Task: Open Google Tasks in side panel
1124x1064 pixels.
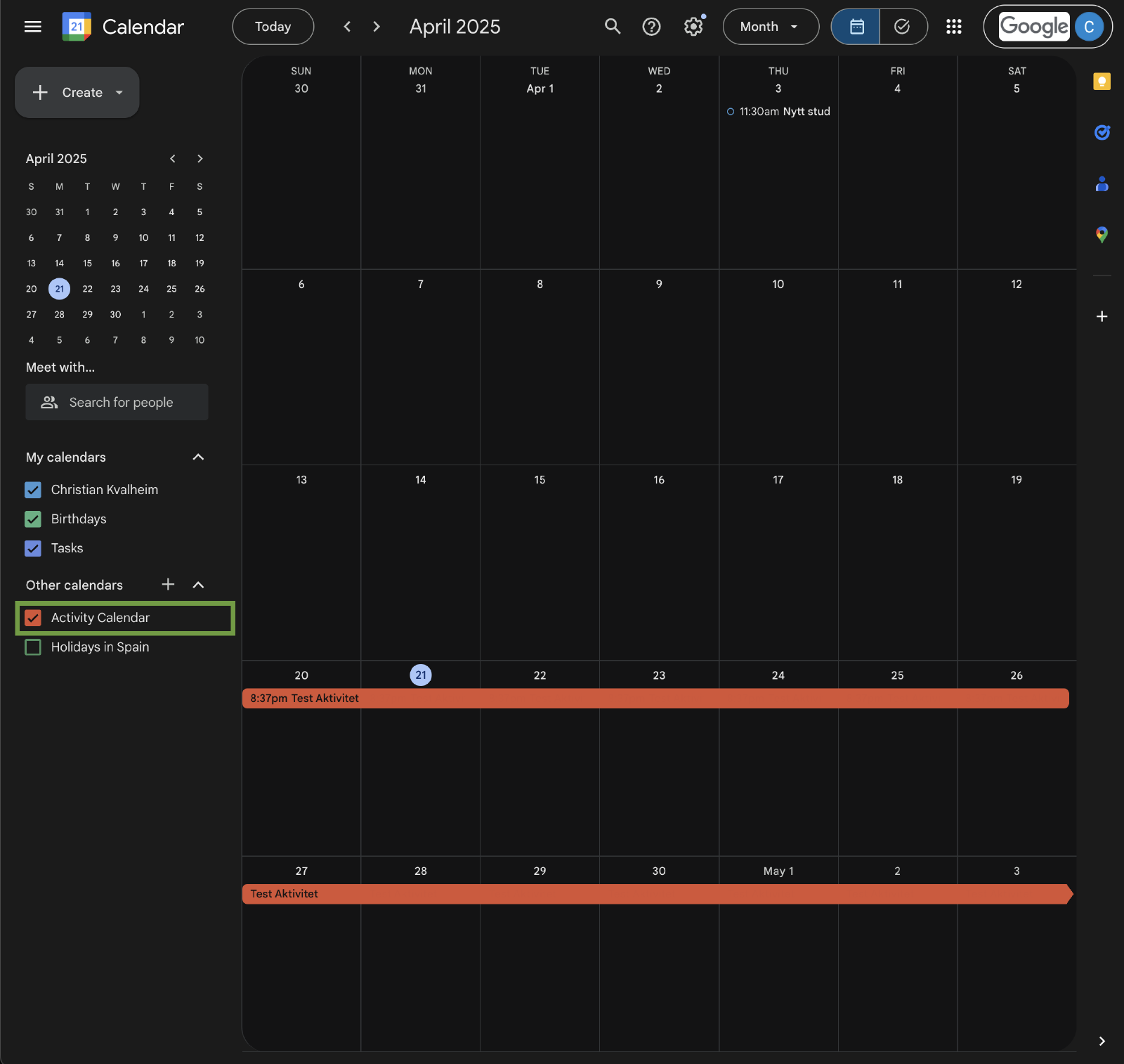Action: [1102, 132]
